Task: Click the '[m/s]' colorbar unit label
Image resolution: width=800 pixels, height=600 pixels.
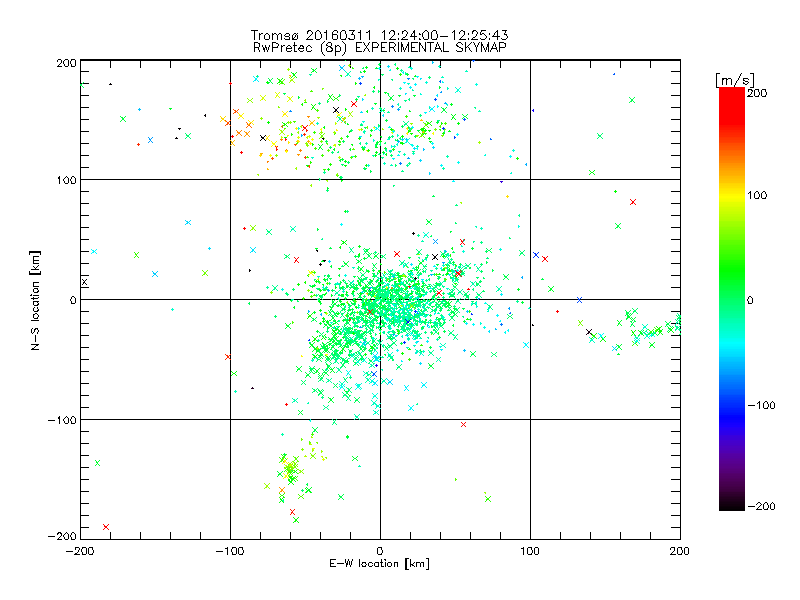Action: click(x=734, y=80)
